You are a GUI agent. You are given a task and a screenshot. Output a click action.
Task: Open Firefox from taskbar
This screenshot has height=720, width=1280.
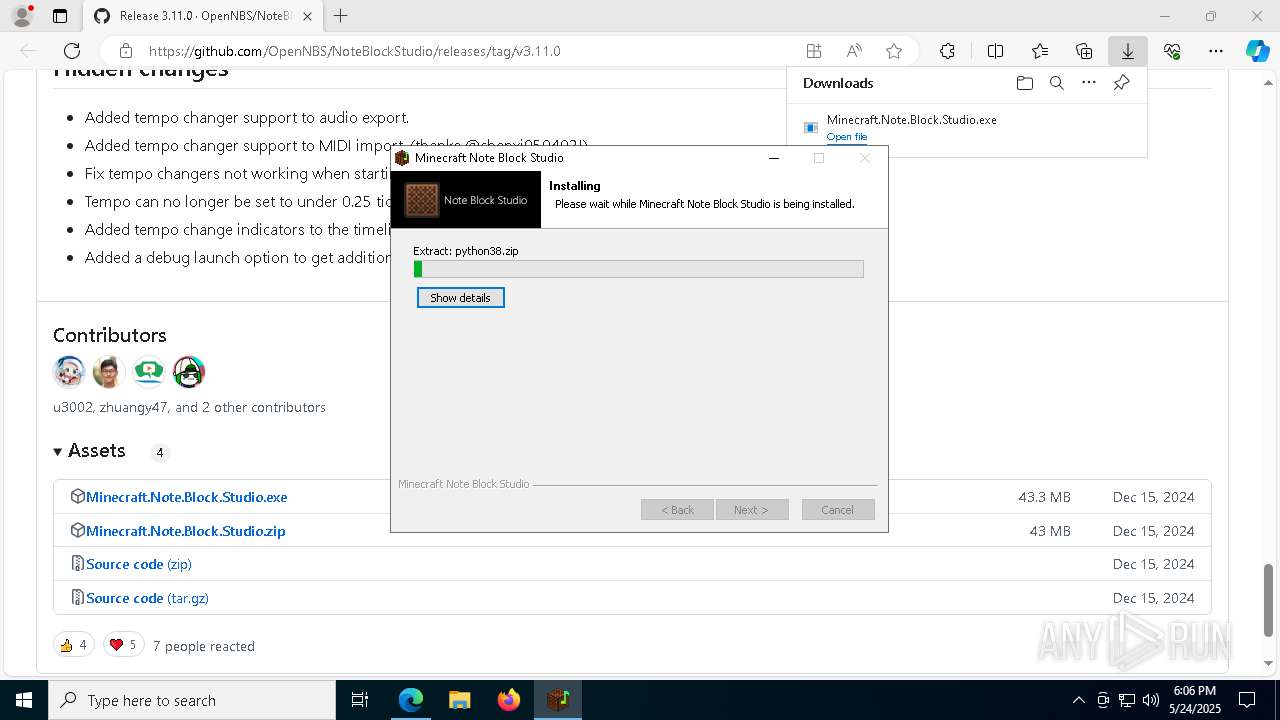[x=508, y=700]
